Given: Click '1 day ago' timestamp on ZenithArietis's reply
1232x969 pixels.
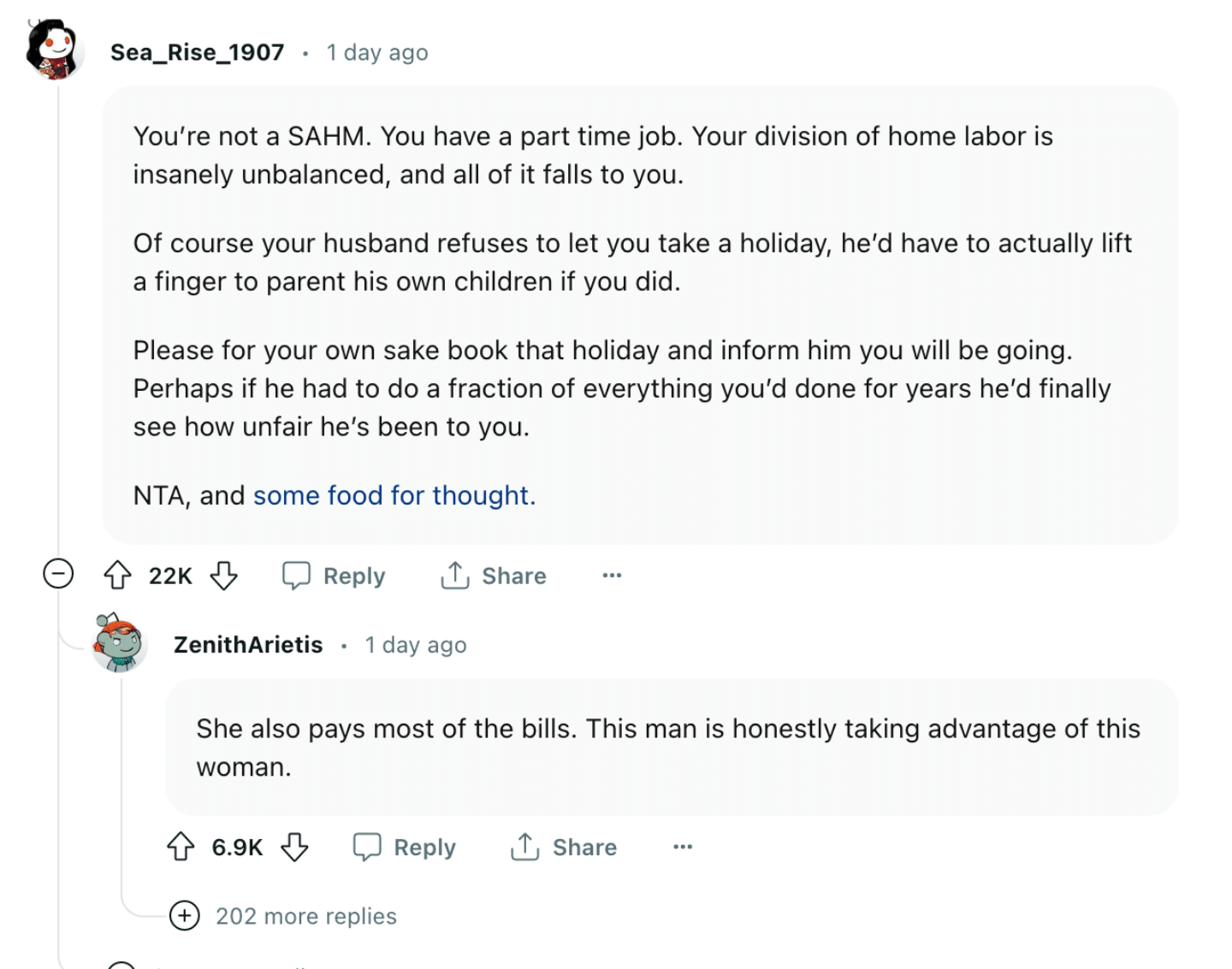Looking at the screenshot, I should click(x=416, y=645).
